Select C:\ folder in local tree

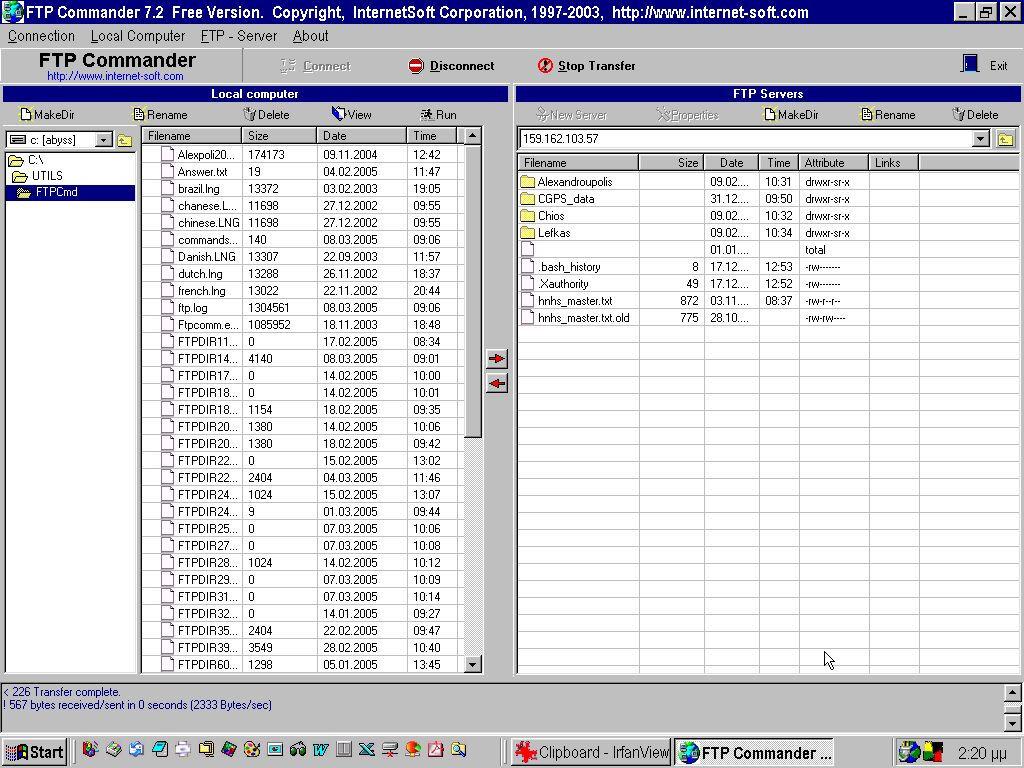(x=27, y=159)
